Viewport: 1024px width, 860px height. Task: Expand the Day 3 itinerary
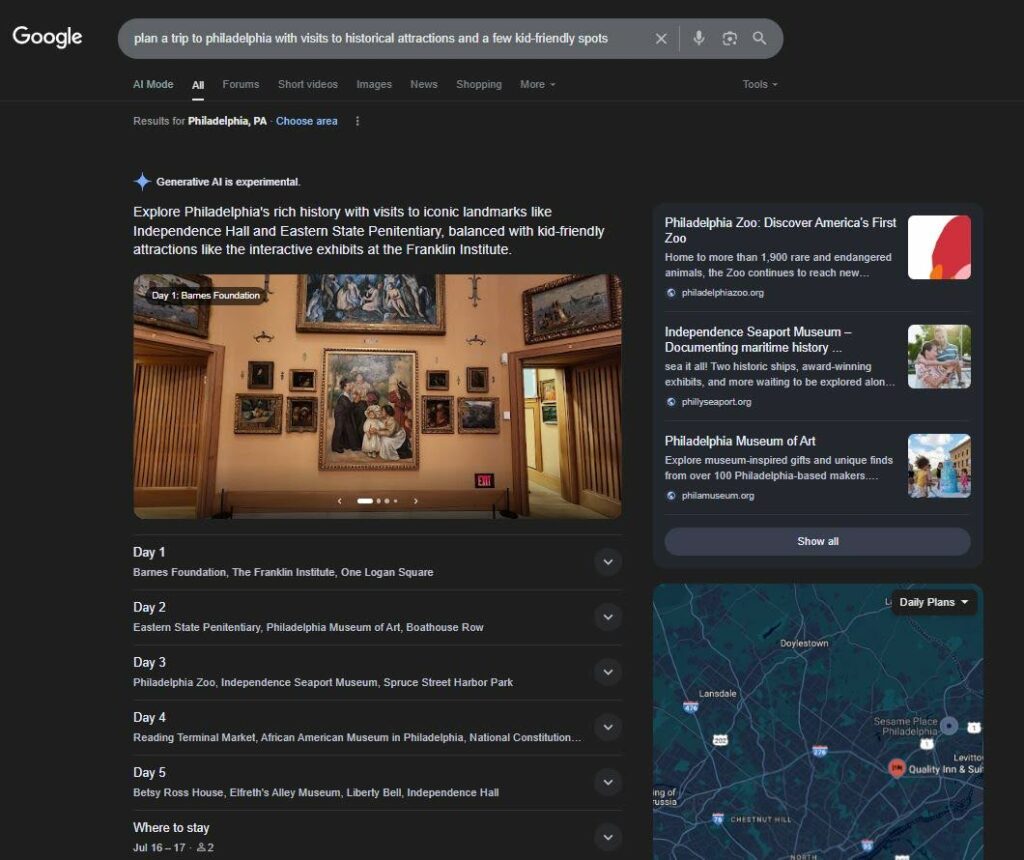pyautogui.click(x=607, y=672)
